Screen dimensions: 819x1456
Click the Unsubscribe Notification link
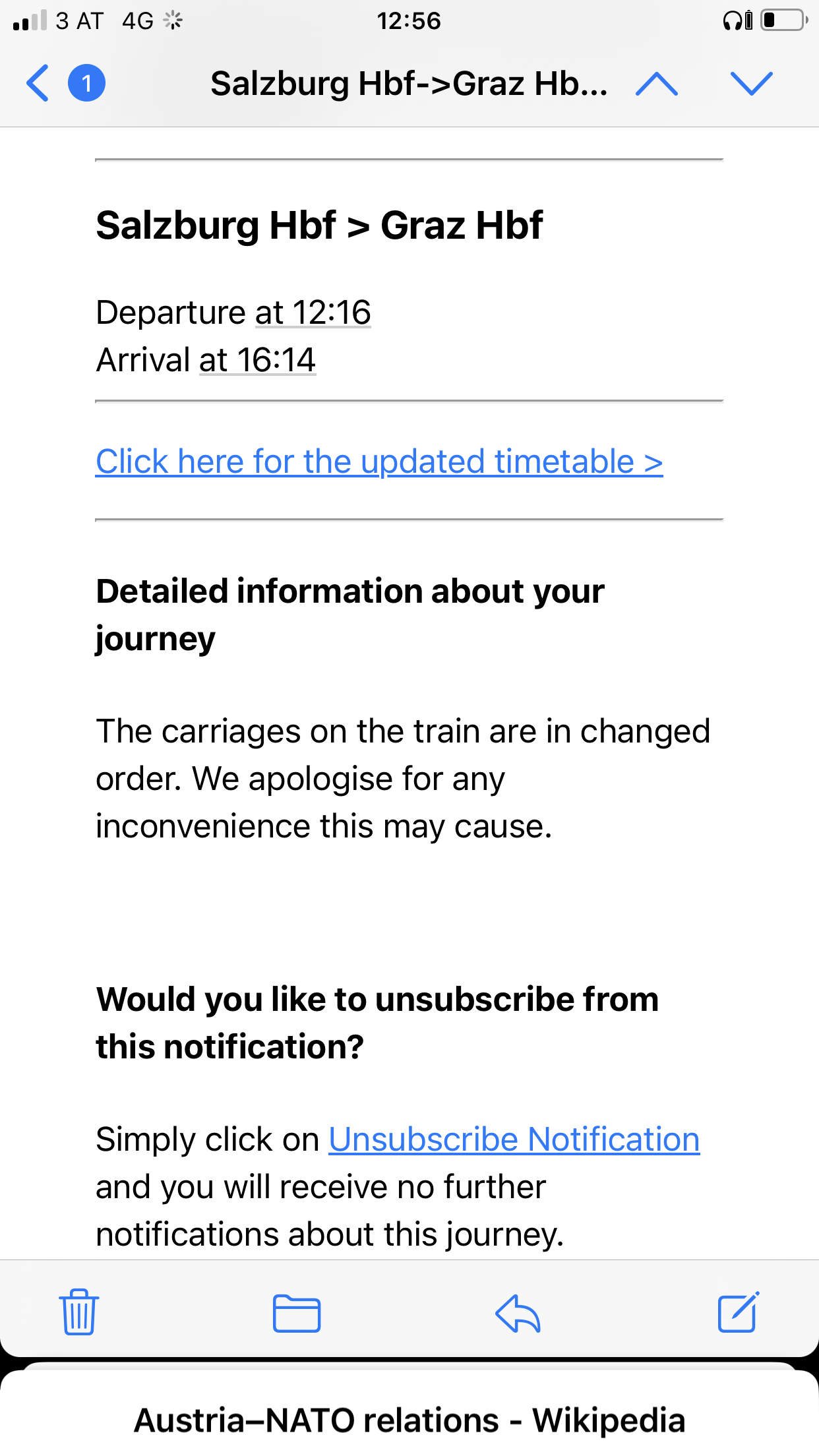[x=514, y=1139]
